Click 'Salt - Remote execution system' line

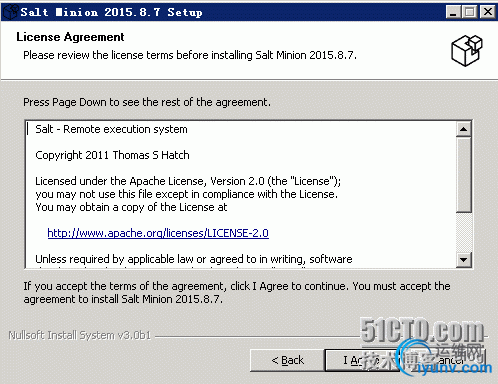pos(111,129)
